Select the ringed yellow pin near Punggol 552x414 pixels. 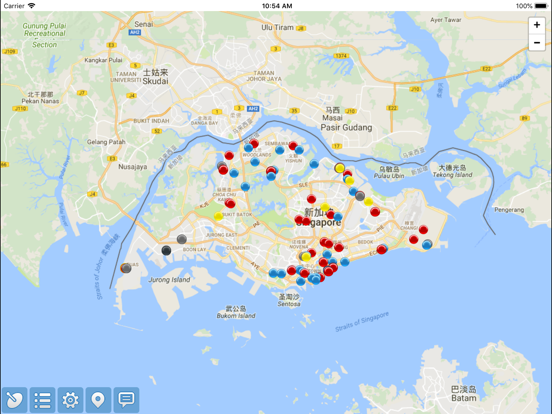tap(340, 168)
